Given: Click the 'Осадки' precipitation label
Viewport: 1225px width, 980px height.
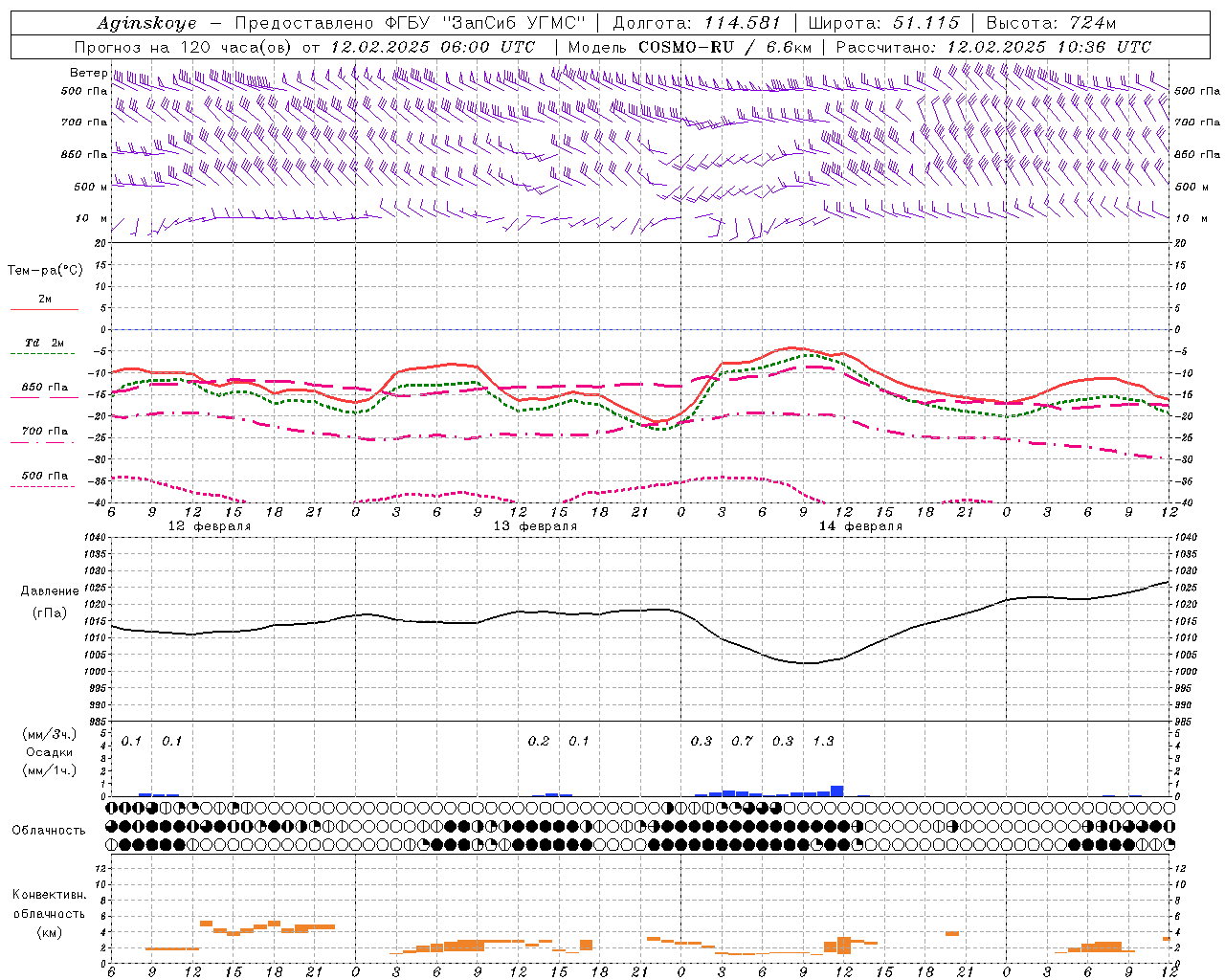Looking at the screenshot, I should [50, 752].
